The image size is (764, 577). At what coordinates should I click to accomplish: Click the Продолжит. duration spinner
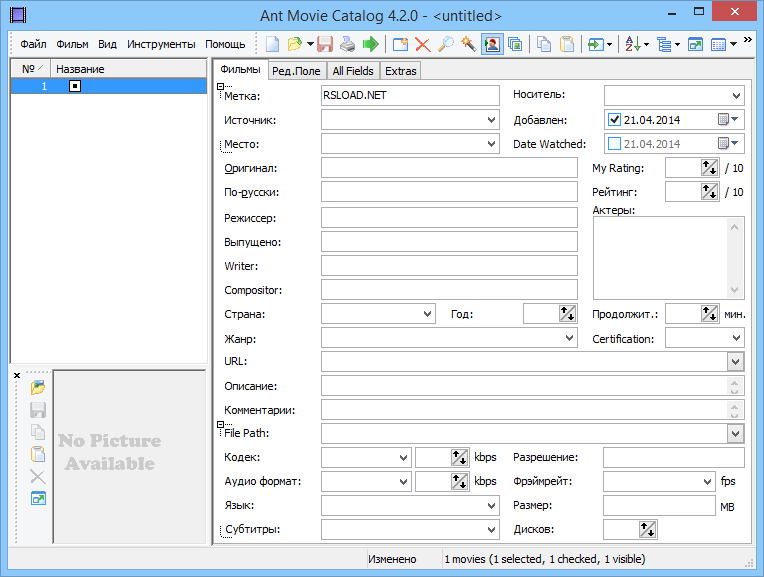click(x=709, y=313)
